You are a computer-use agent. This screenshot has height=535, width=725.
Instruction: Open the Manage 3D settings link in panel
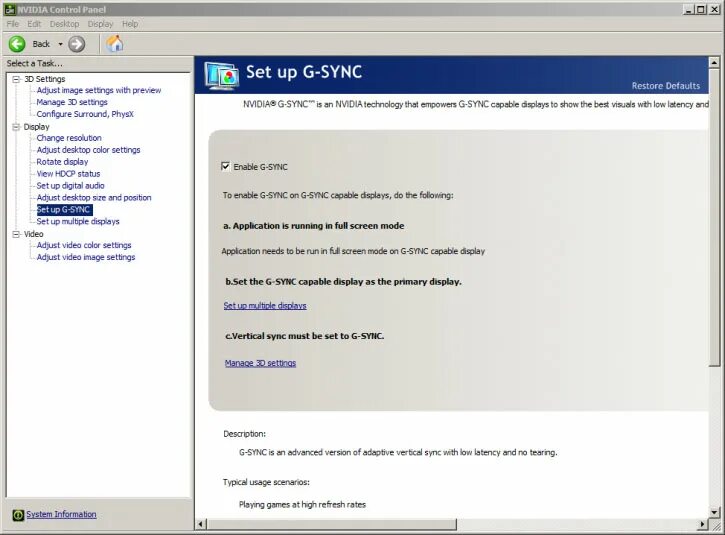coord(260,363)
